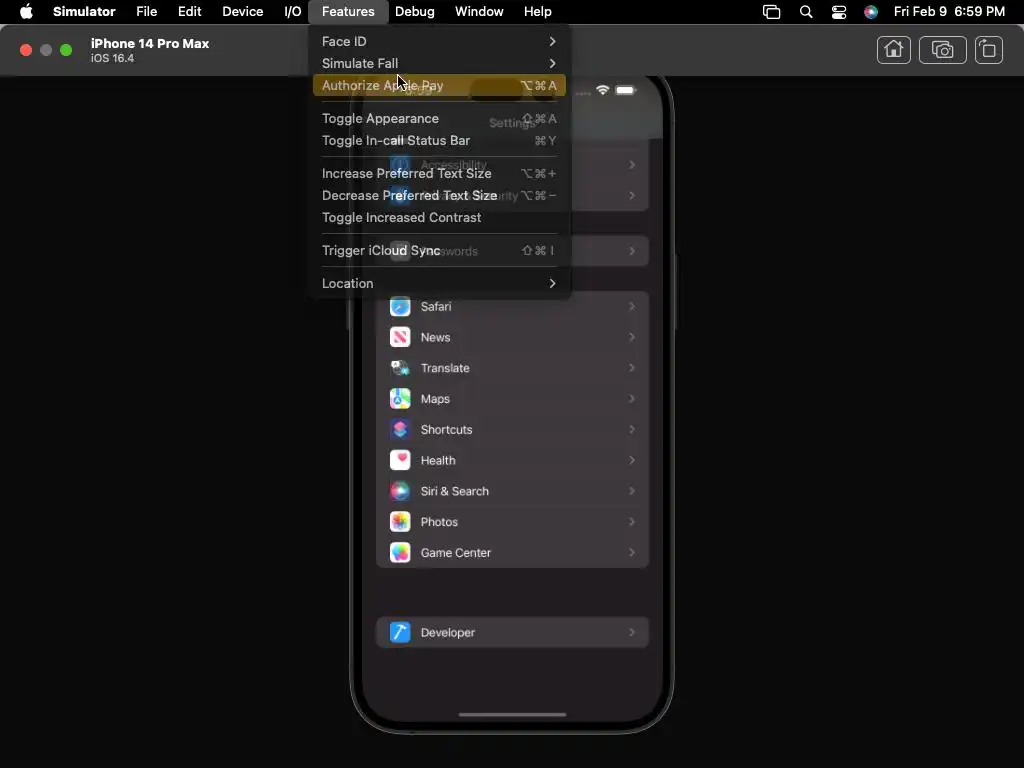The image size is (1024, 768).
Task: Tap the Translate app icon
Action: pyautogui.click(x=400, y=368)
